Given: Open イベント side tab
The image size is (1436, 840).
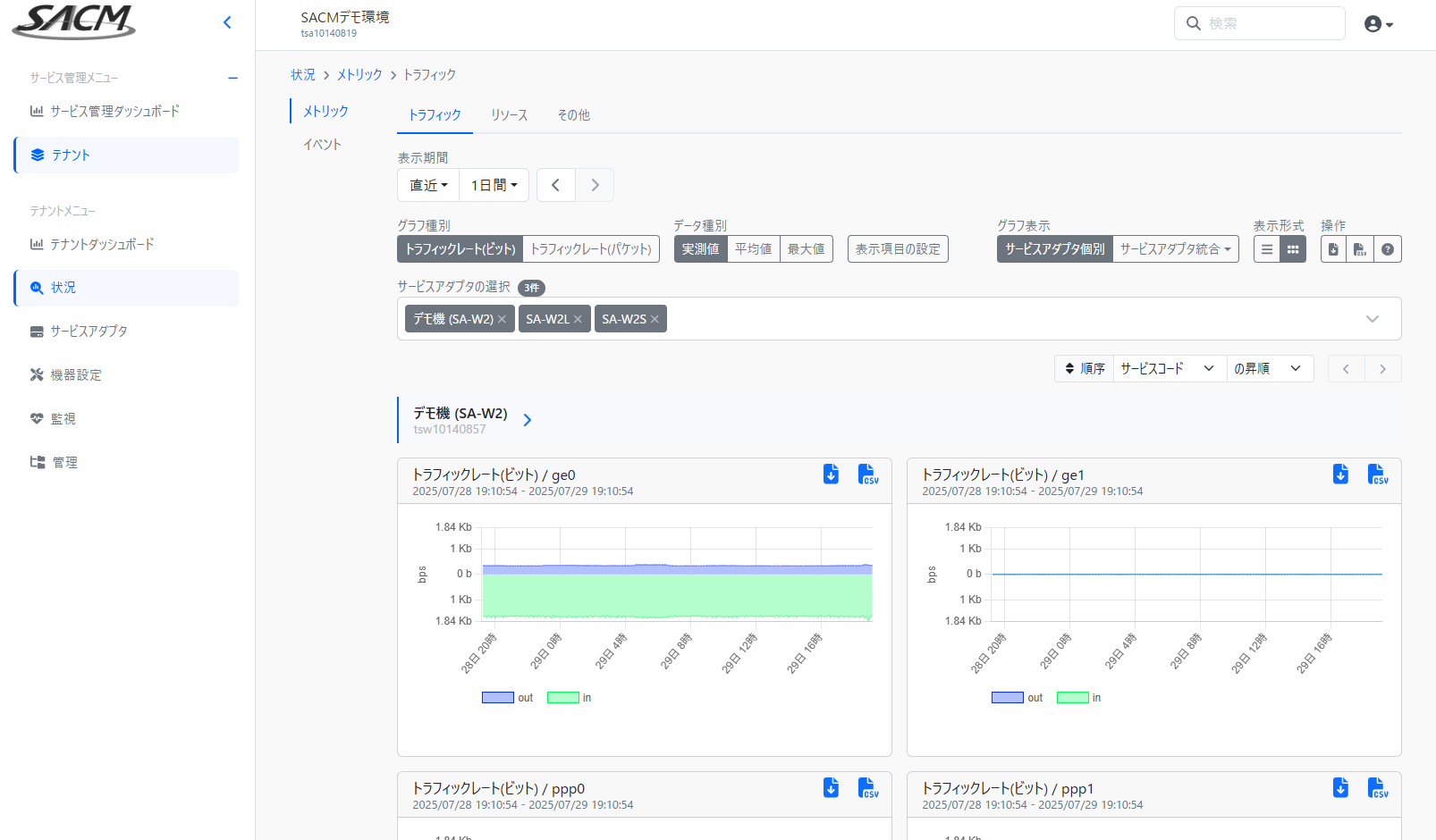Looking at the screenshot, I should (322, 145).
